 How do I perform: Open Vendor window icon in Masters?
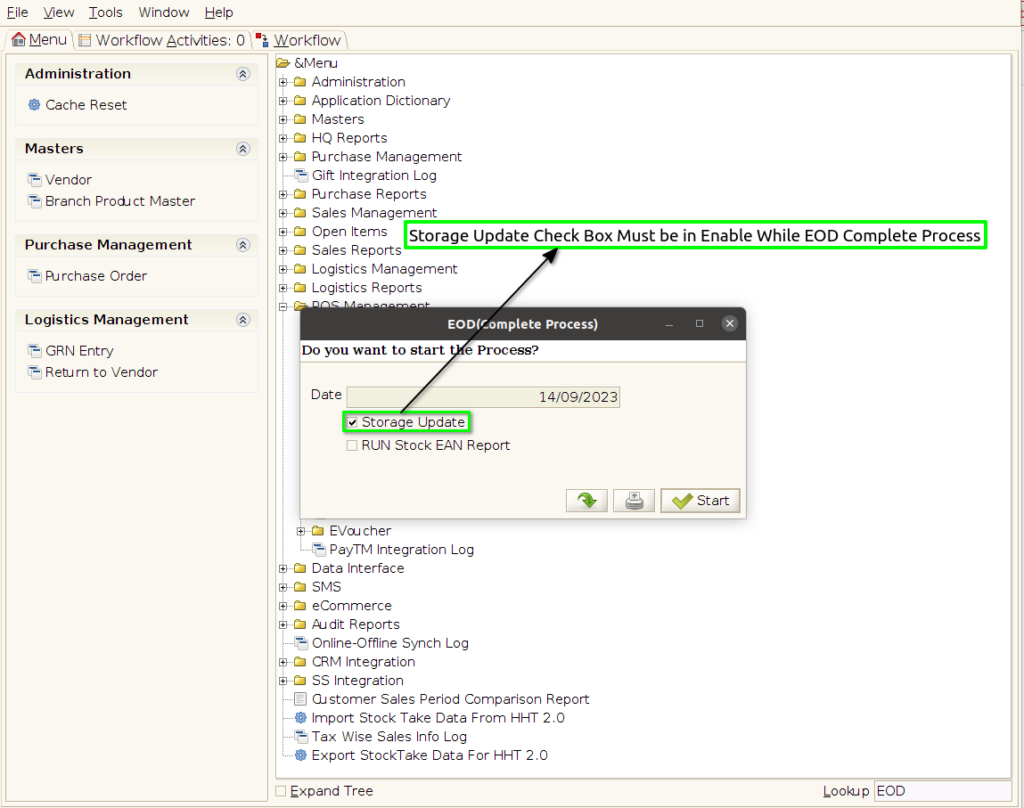pos(34,179)
